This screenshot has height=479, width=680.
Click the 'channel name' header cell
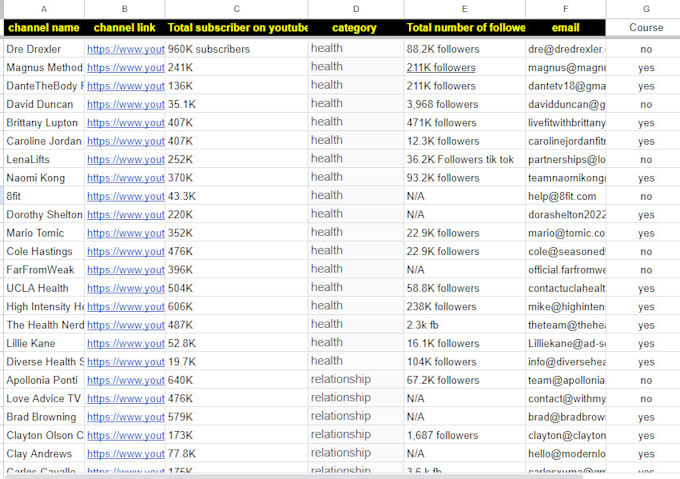point(44,28)
